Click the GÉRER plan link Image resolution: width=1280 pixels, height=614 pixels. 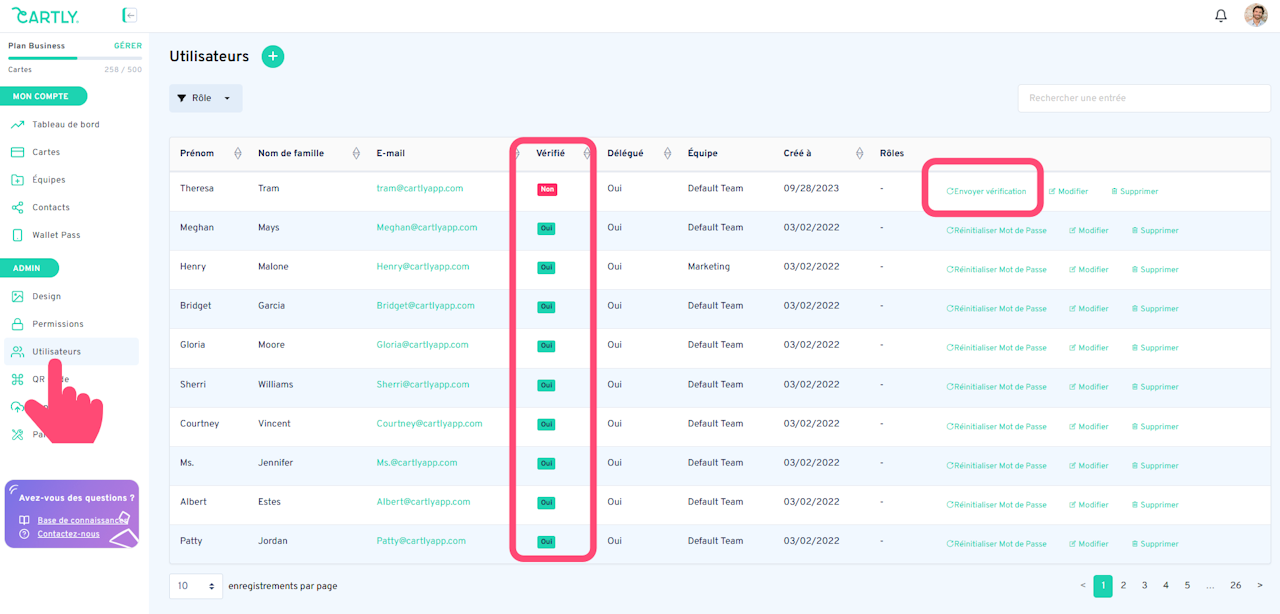(128, 46)
